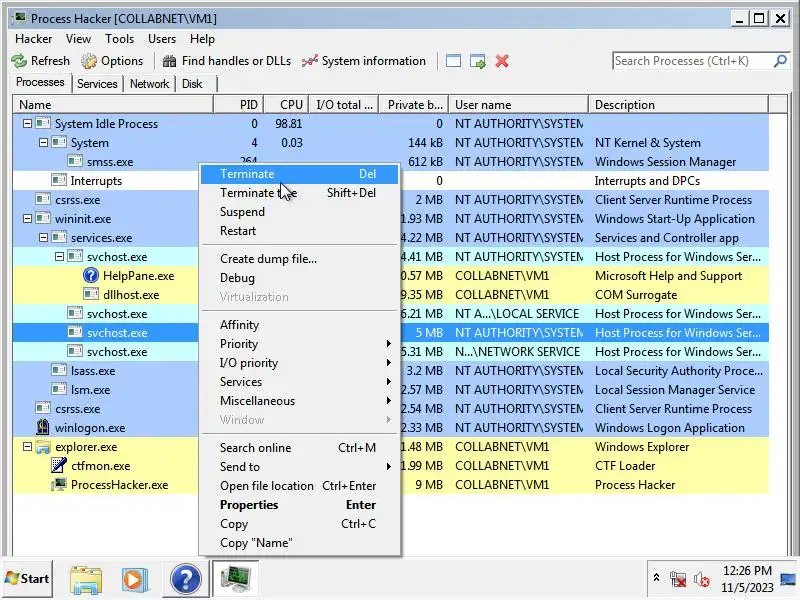Image resolution: width=800 pixels, height=600 pixels.
Task: Sort by the User name column header
Action: pyautogui.click(x=518, y=105)
